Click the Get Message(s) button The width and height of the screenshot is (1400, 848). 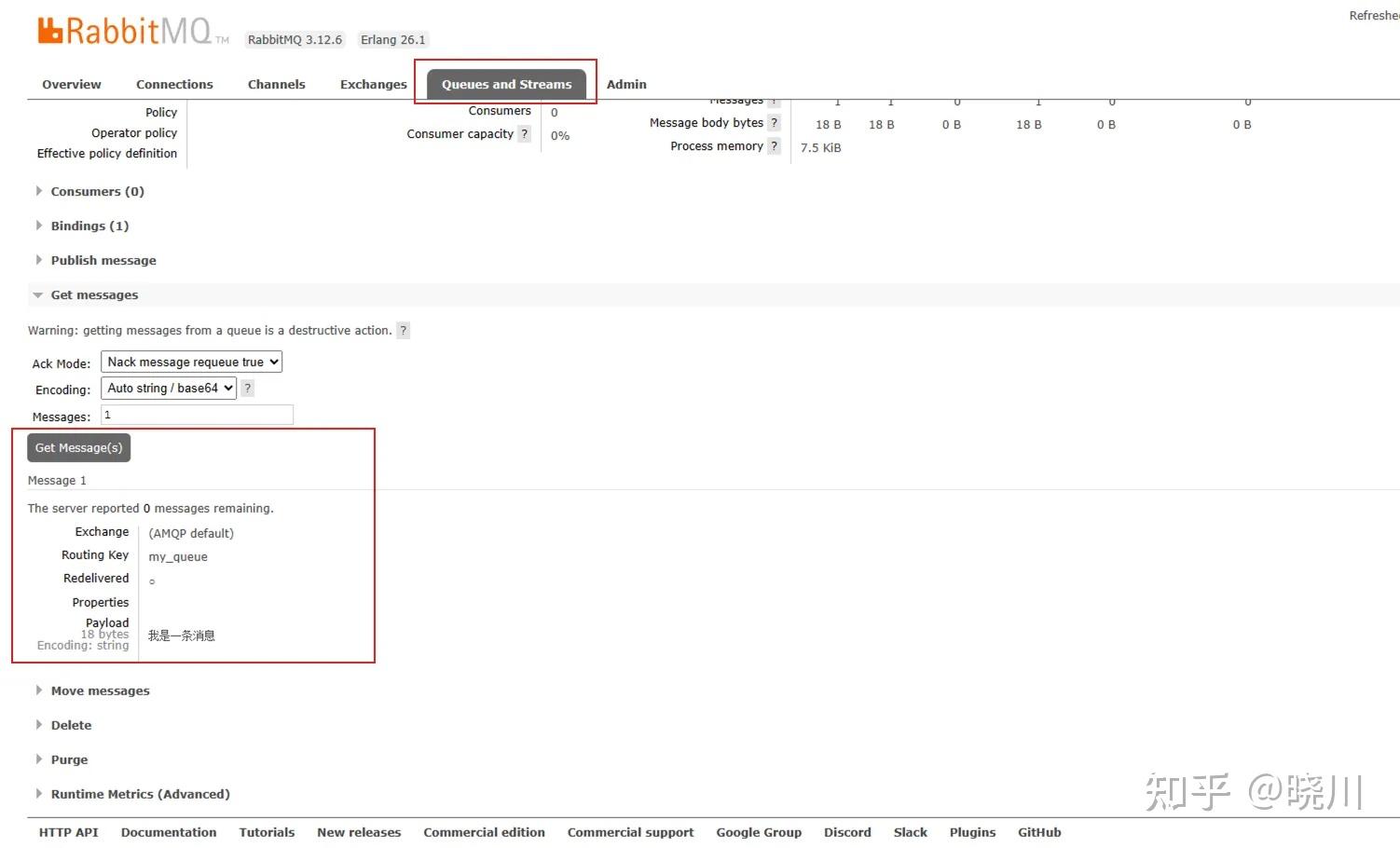click(x=78, y=448)
